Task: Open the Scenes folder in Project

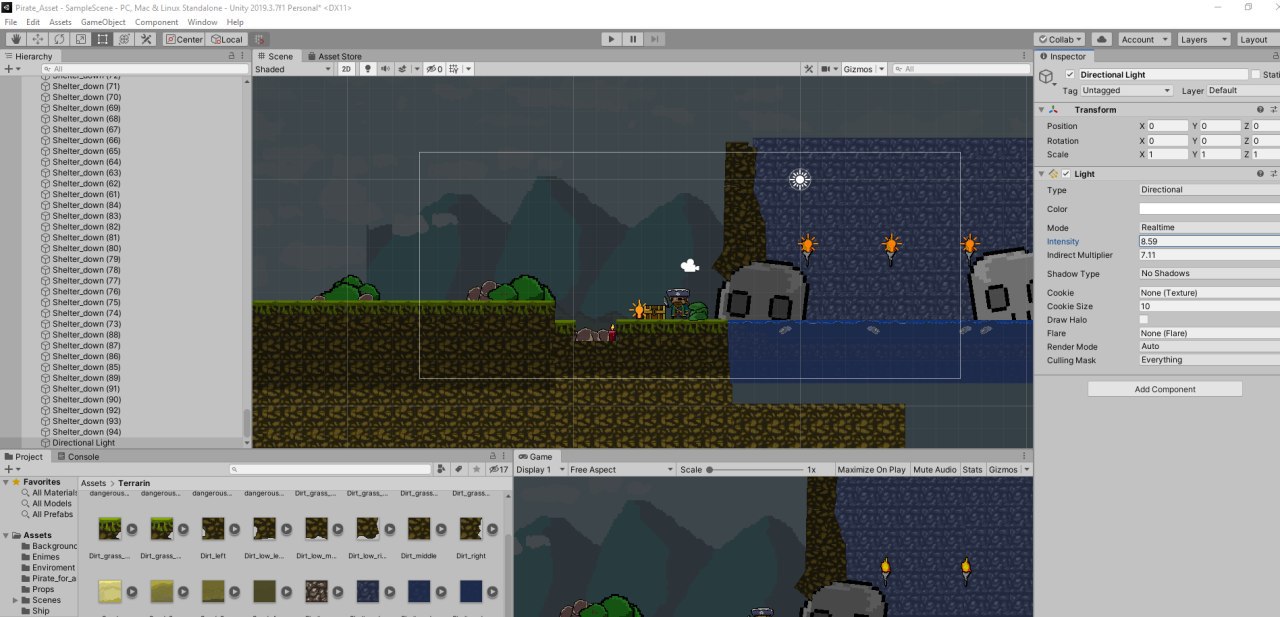Action: click(46, 600)
